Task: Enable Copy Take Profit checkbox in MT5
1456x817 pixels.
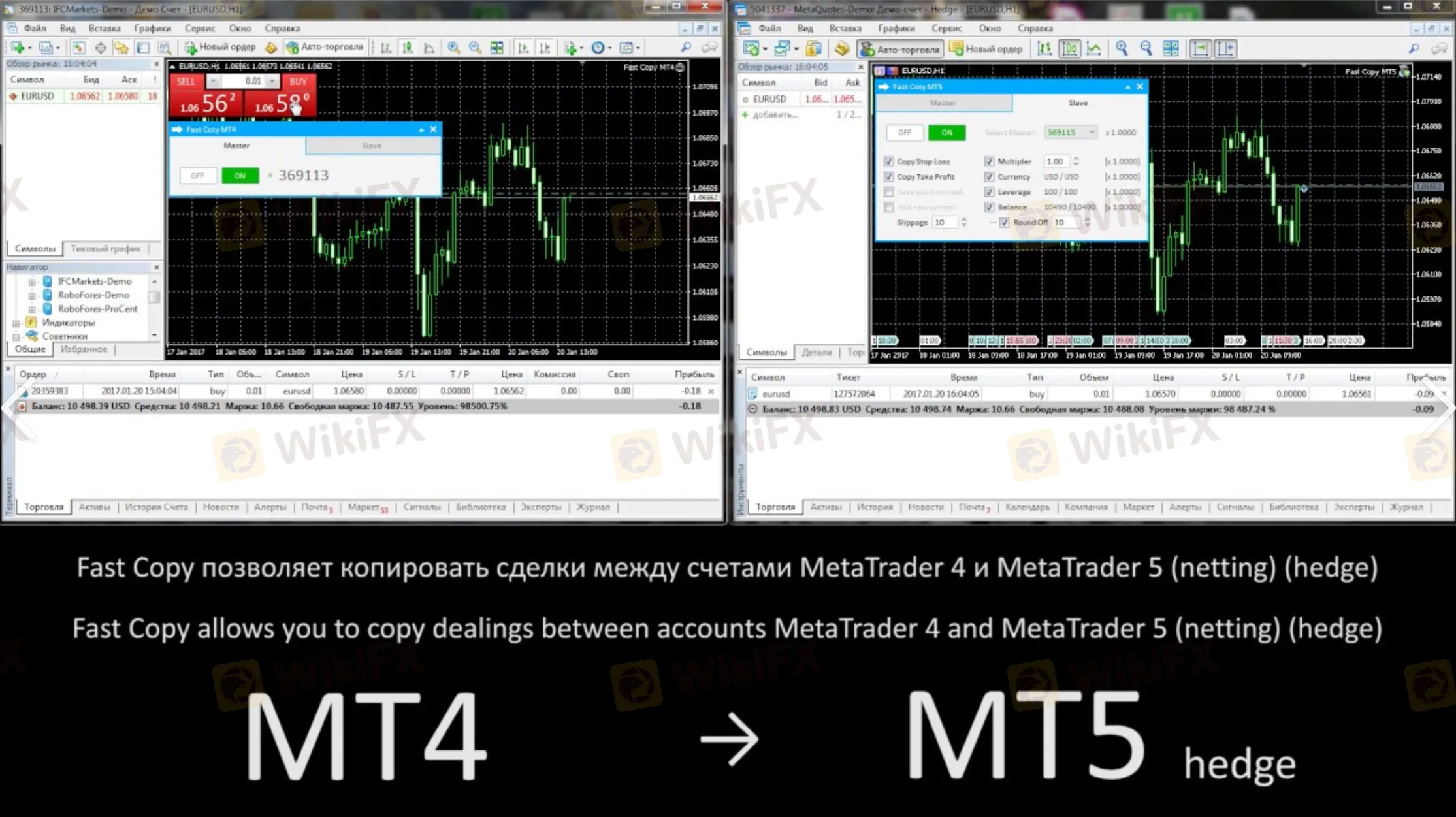Action: coord(888,176)
